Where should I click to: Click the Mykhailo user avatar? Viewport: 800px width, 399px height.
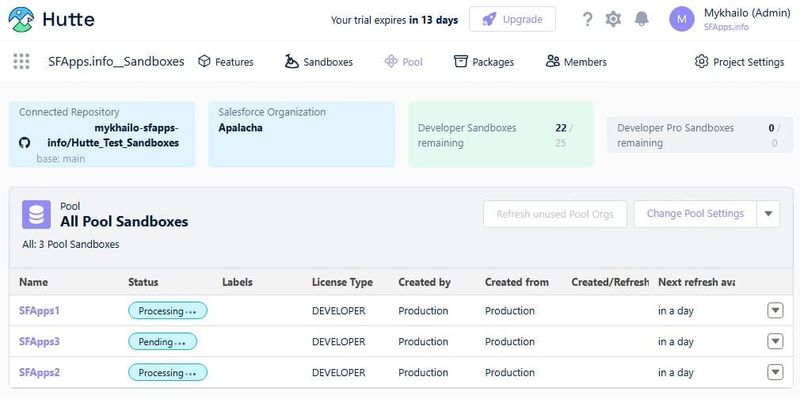click(682, 19)
